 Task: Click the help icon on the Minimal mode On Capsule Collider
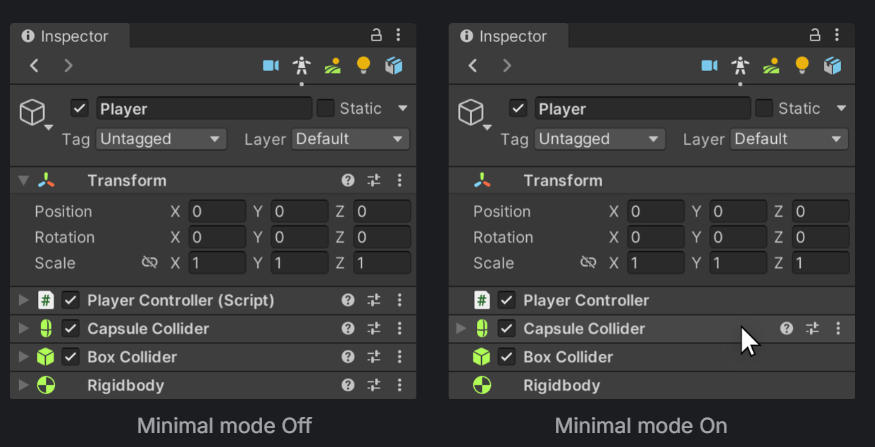[x=787, y=328]
